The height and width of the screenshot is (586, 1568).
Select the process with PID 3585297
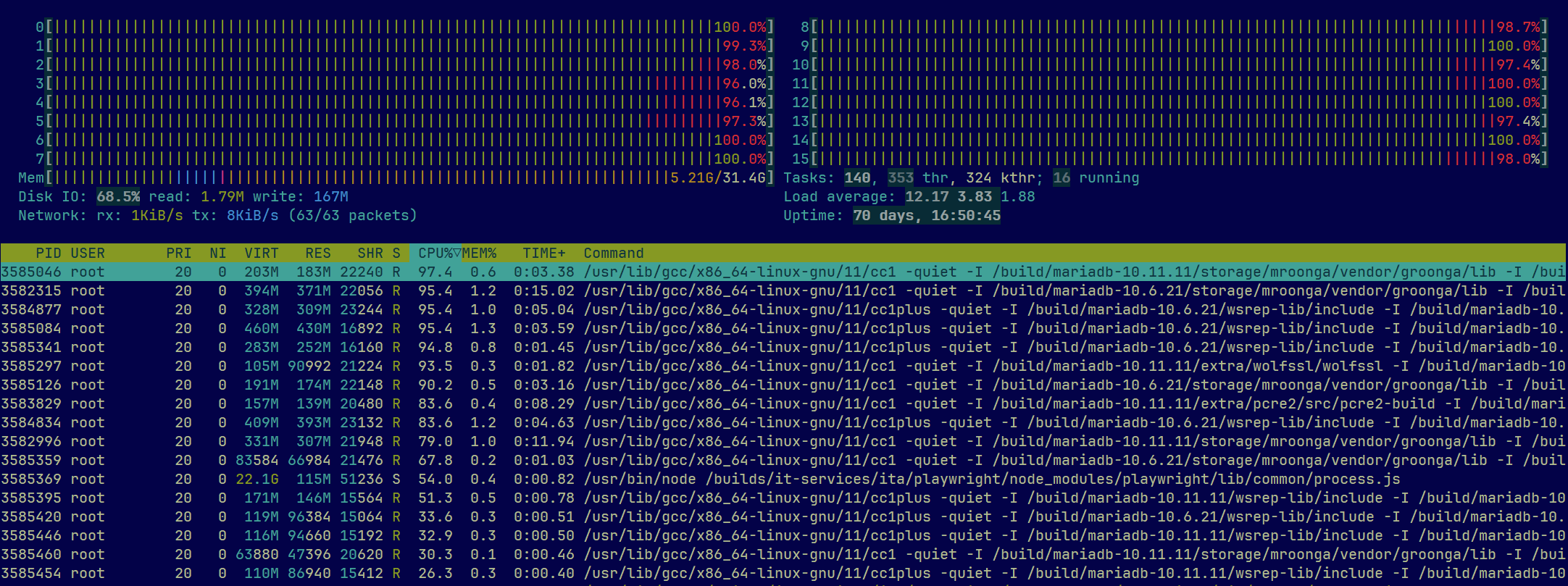click(783, 366)
